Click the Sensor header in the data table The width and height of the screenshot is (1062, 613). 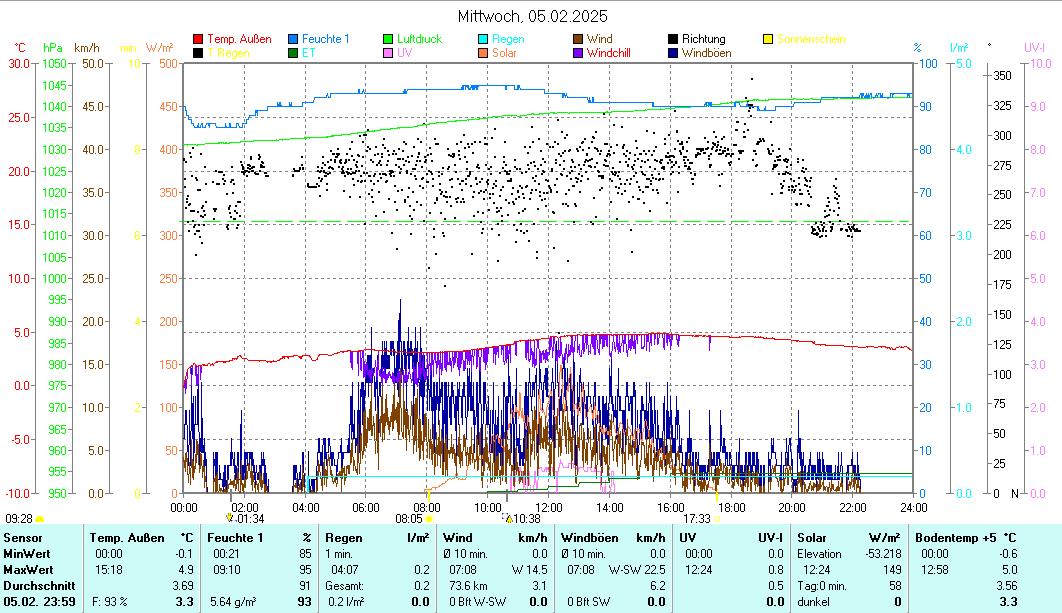(x=23, y=538)
